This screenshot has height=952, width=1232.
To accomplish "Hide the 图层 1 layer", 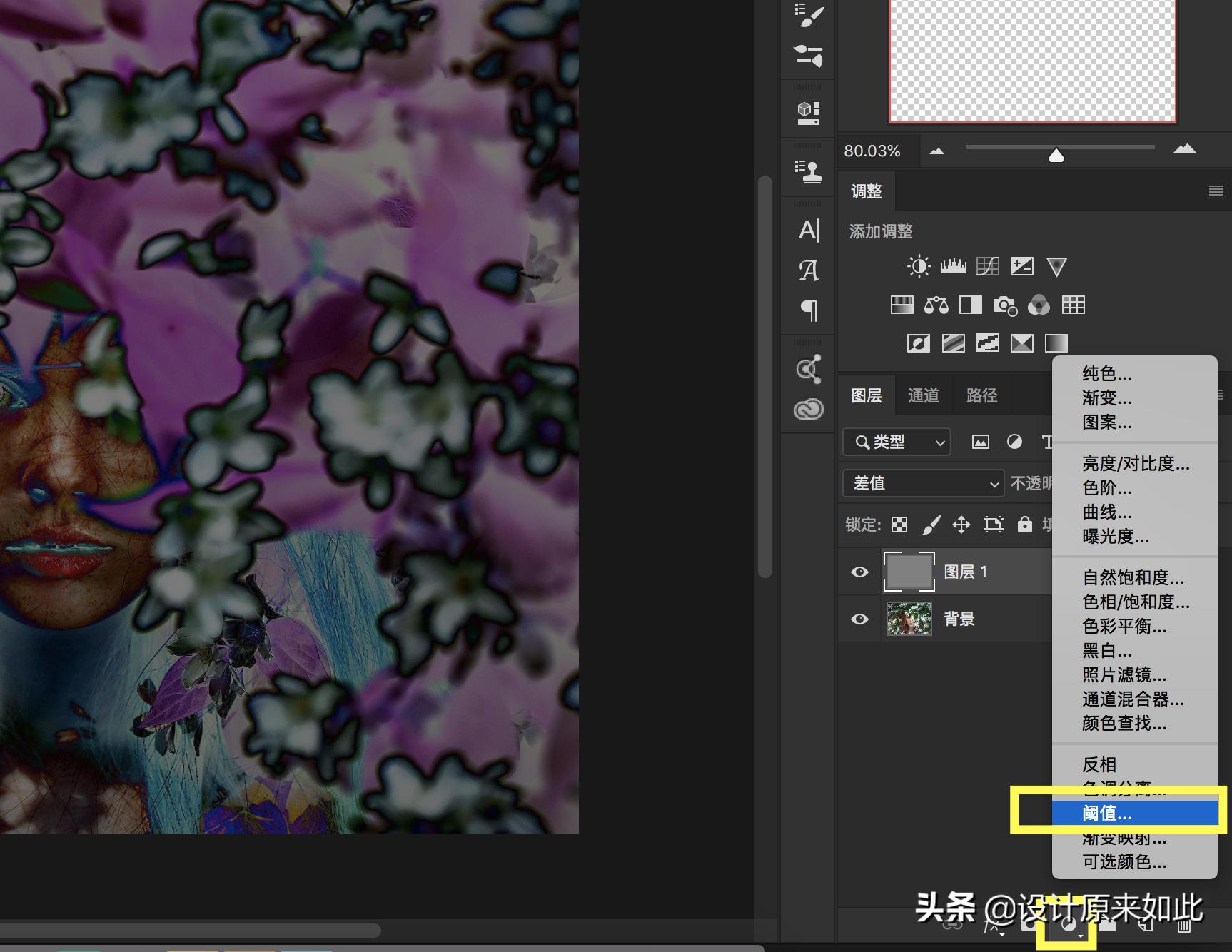I will (859, 572).
